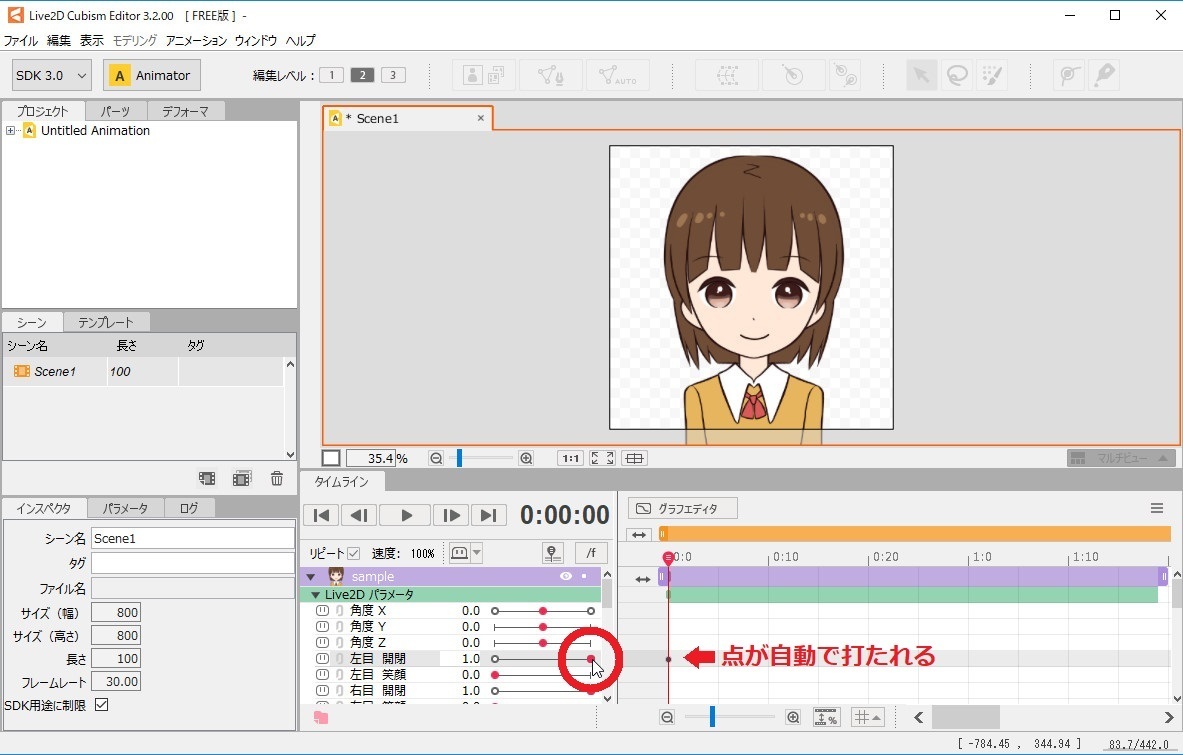Switch to the テンプレート tab
1183x755 pixels.
click(x=106, y=322)
